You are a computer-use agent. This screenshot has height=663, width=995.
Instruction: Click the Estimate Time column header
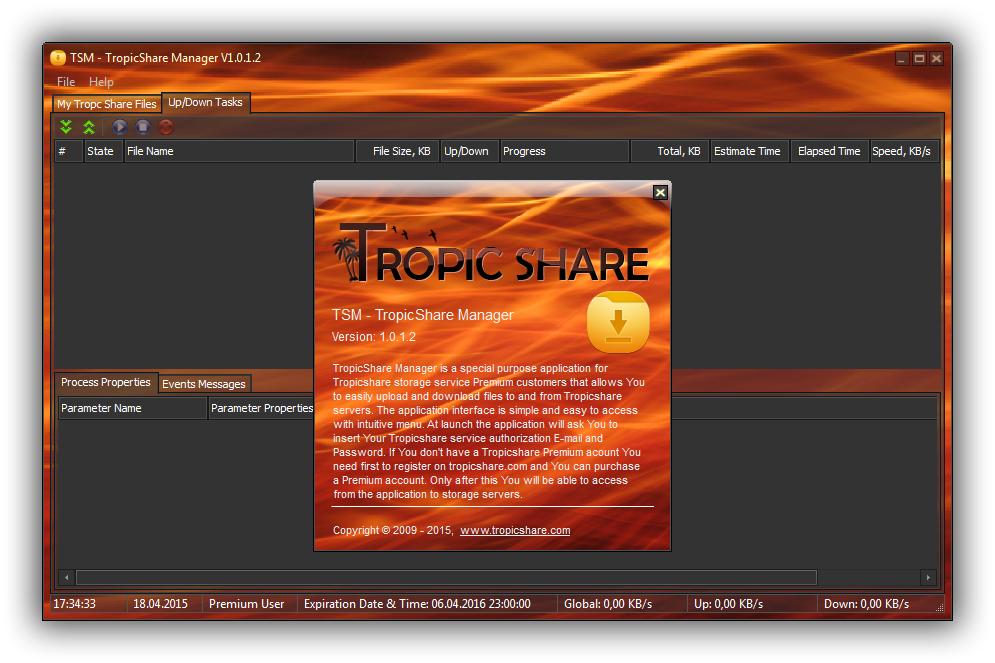tap(749, 151)
